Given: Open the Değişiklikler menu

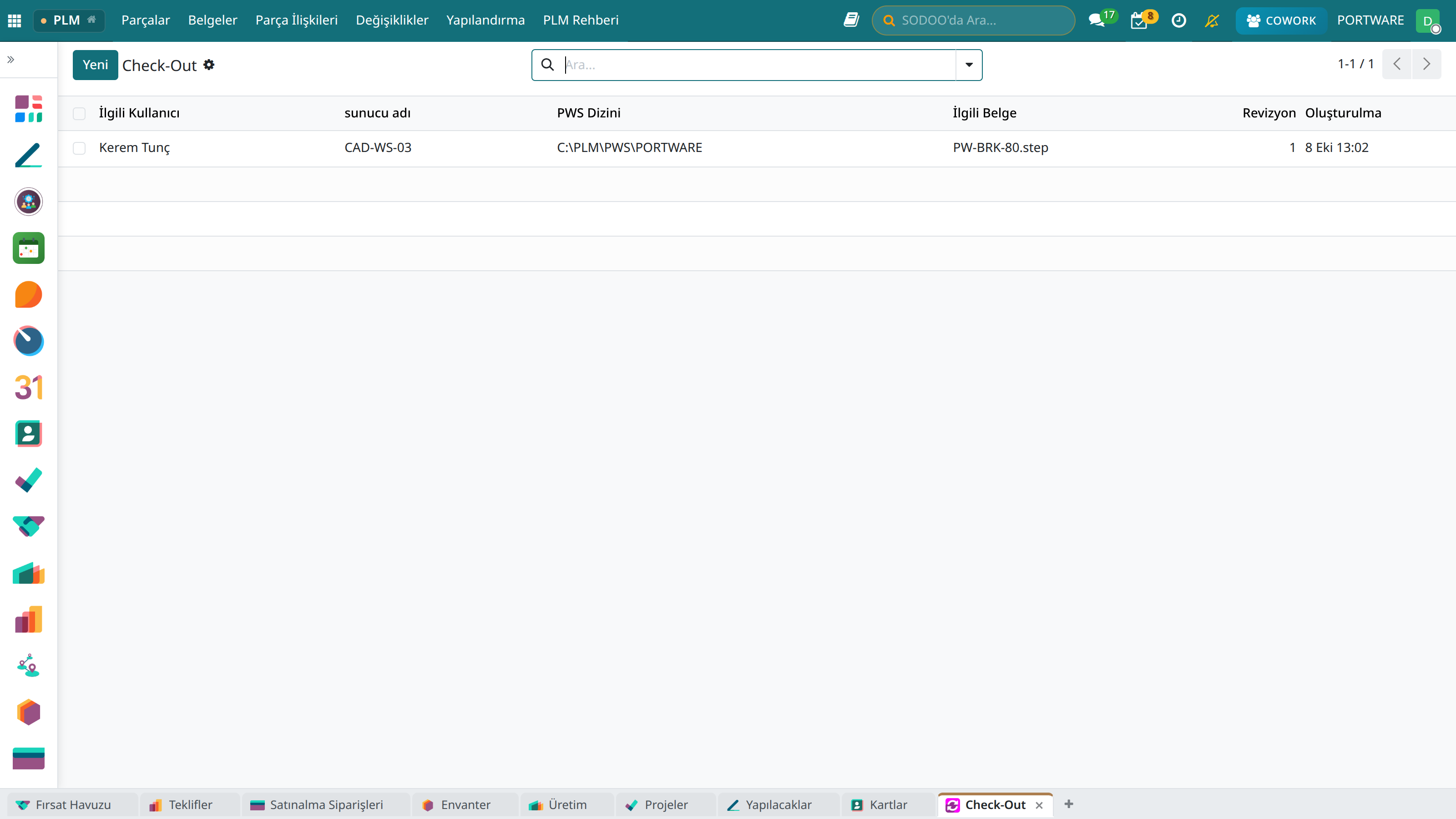Looking at the screenshot, I should (392, 20).
